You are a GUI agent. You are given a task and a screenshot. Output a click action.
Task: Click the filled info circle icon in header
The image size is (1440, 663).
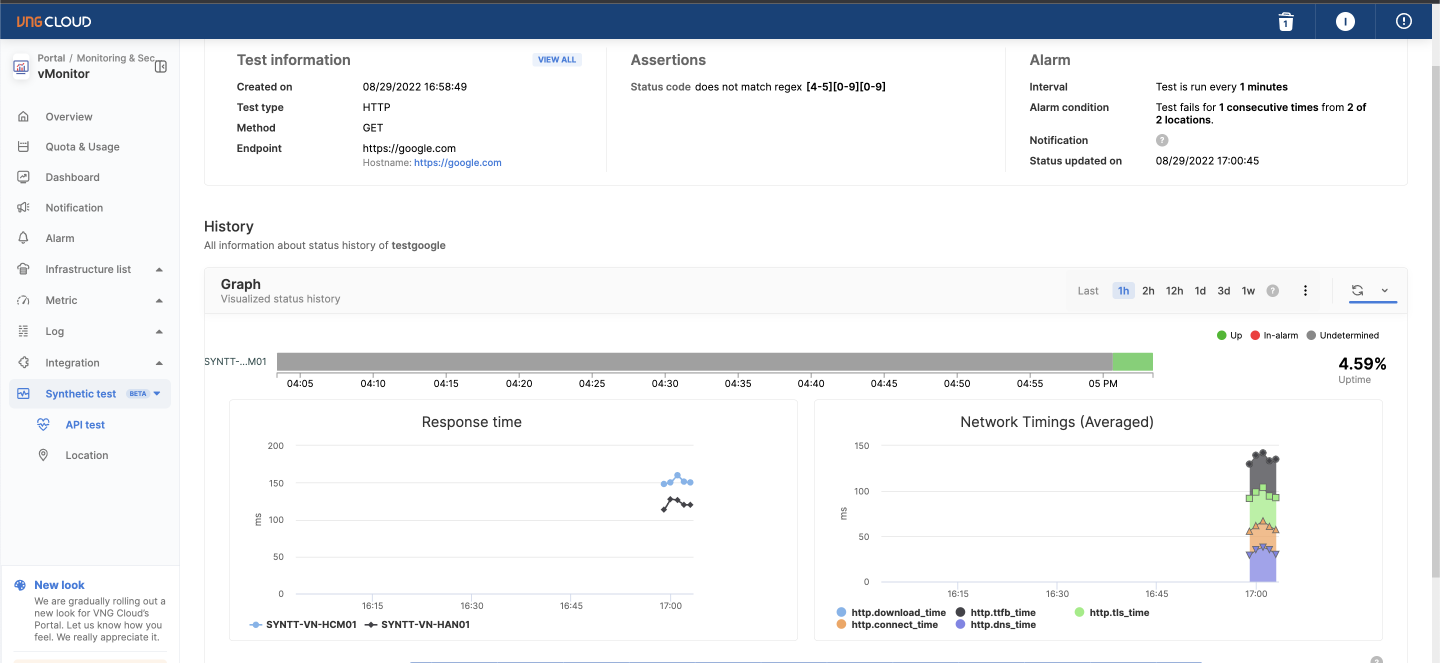1345,21
